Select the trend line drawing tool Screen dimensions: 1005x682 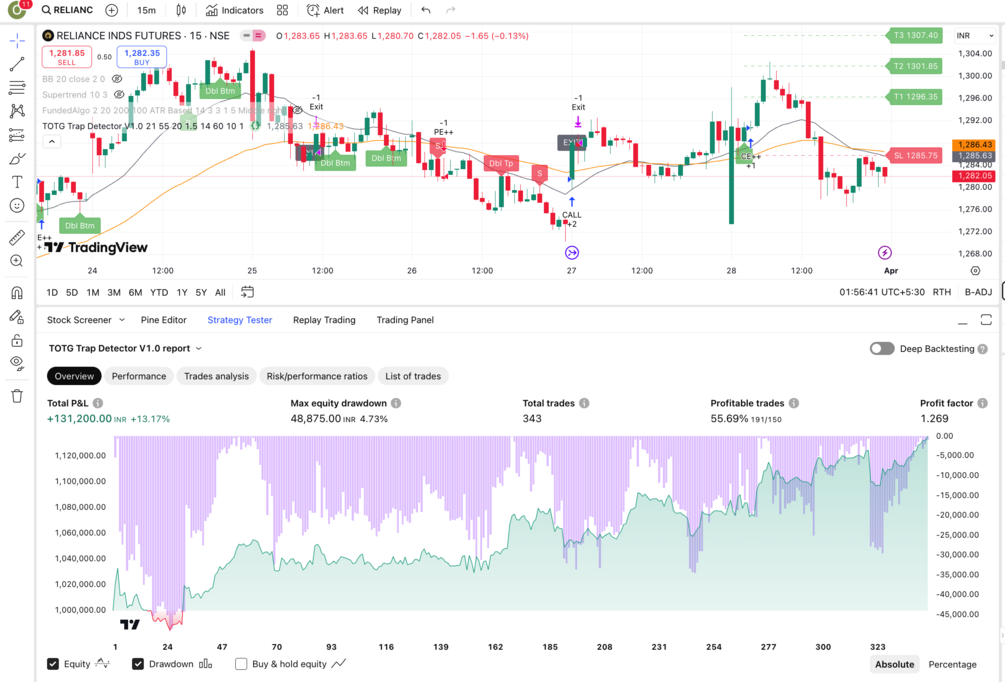click(x=17, y=63)
